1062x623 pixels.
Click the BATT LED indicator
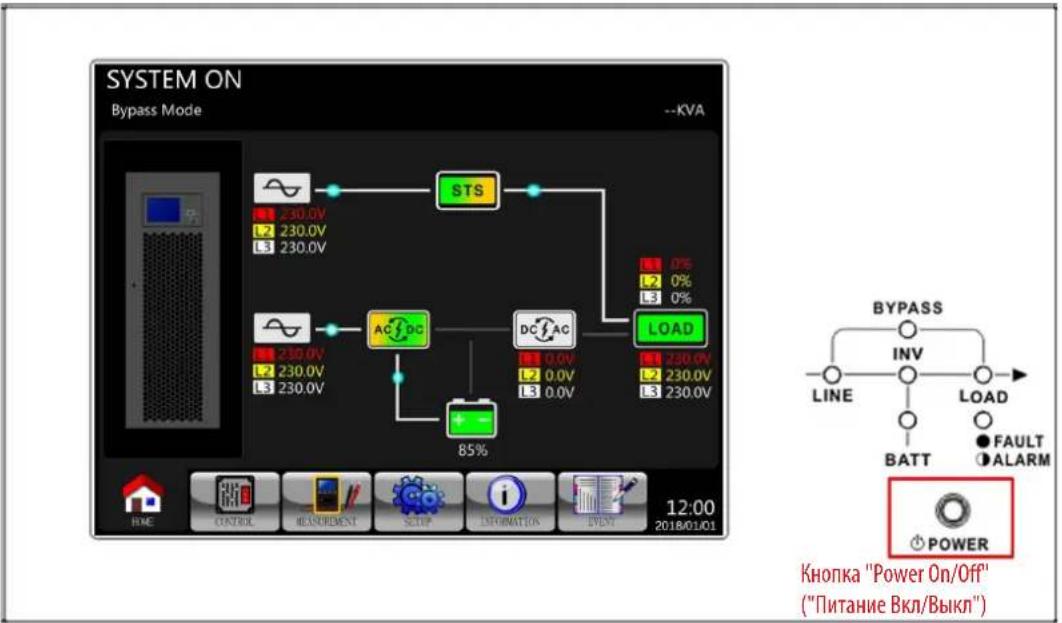coord(908,421)
